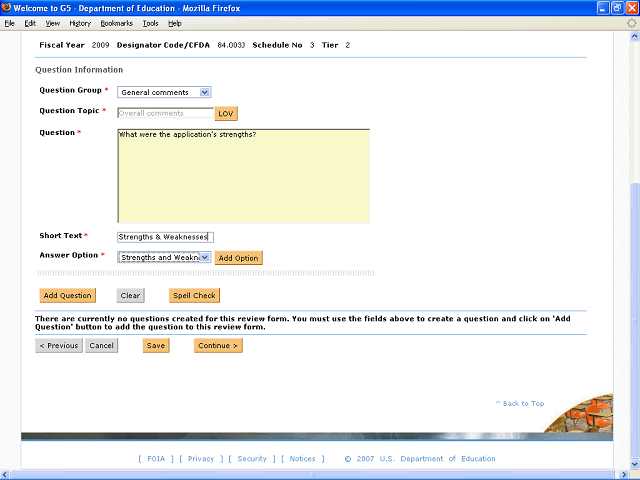Click the Fiscal Year value '2009'

(100, 45)
